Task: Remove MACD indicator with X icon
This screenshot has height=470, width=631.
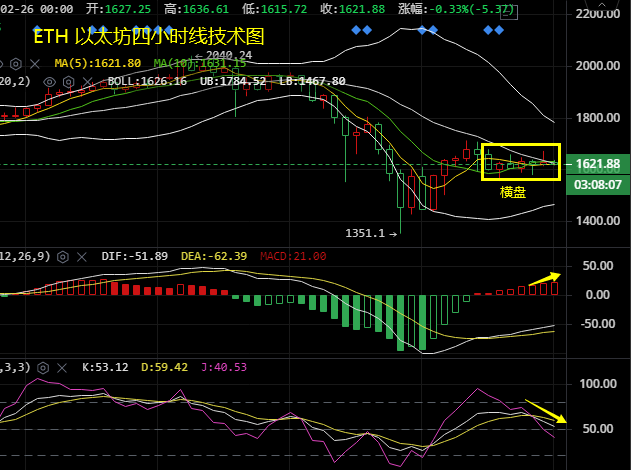Action: (84, 256)
